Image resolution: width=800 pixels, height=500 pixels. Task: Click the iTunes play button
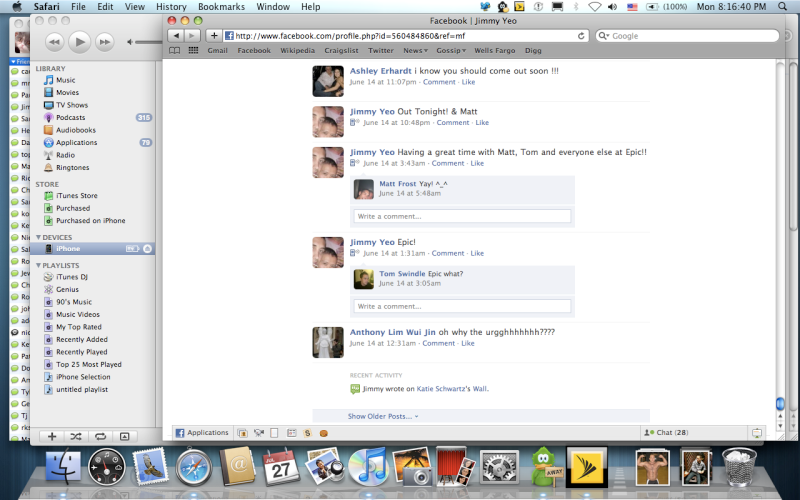point(80,42)
